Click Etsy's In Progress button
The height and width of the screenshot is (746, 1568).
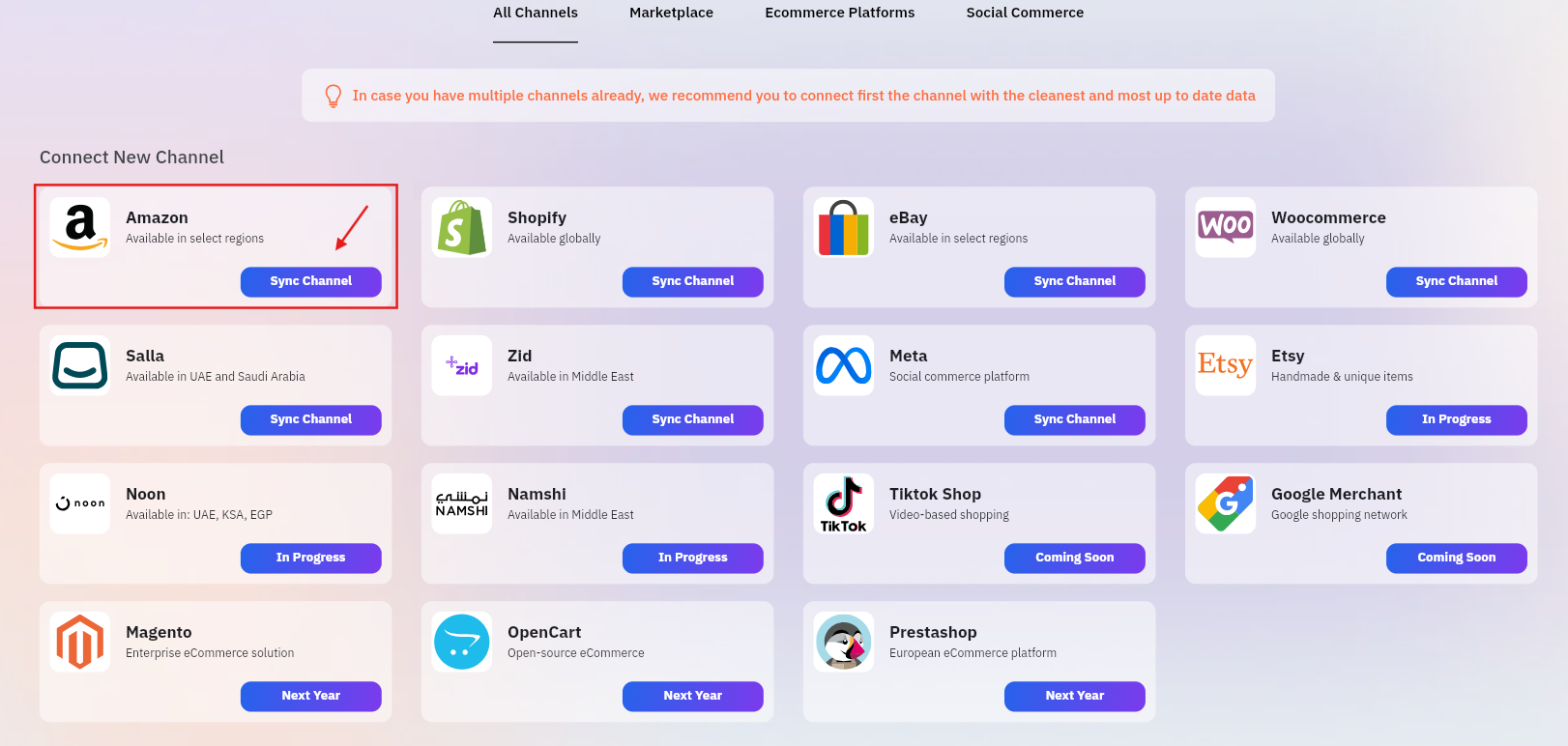tap(1456, 419)
